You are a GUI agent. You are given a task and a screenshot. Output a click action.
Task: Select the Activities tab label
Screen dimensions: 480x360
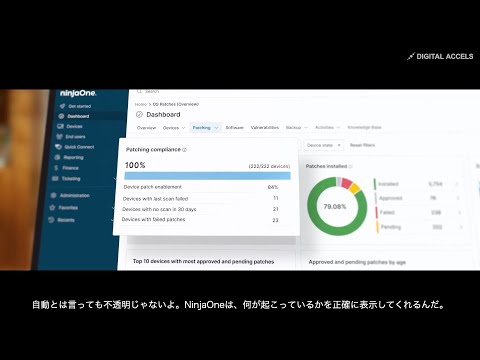point(324,127)
